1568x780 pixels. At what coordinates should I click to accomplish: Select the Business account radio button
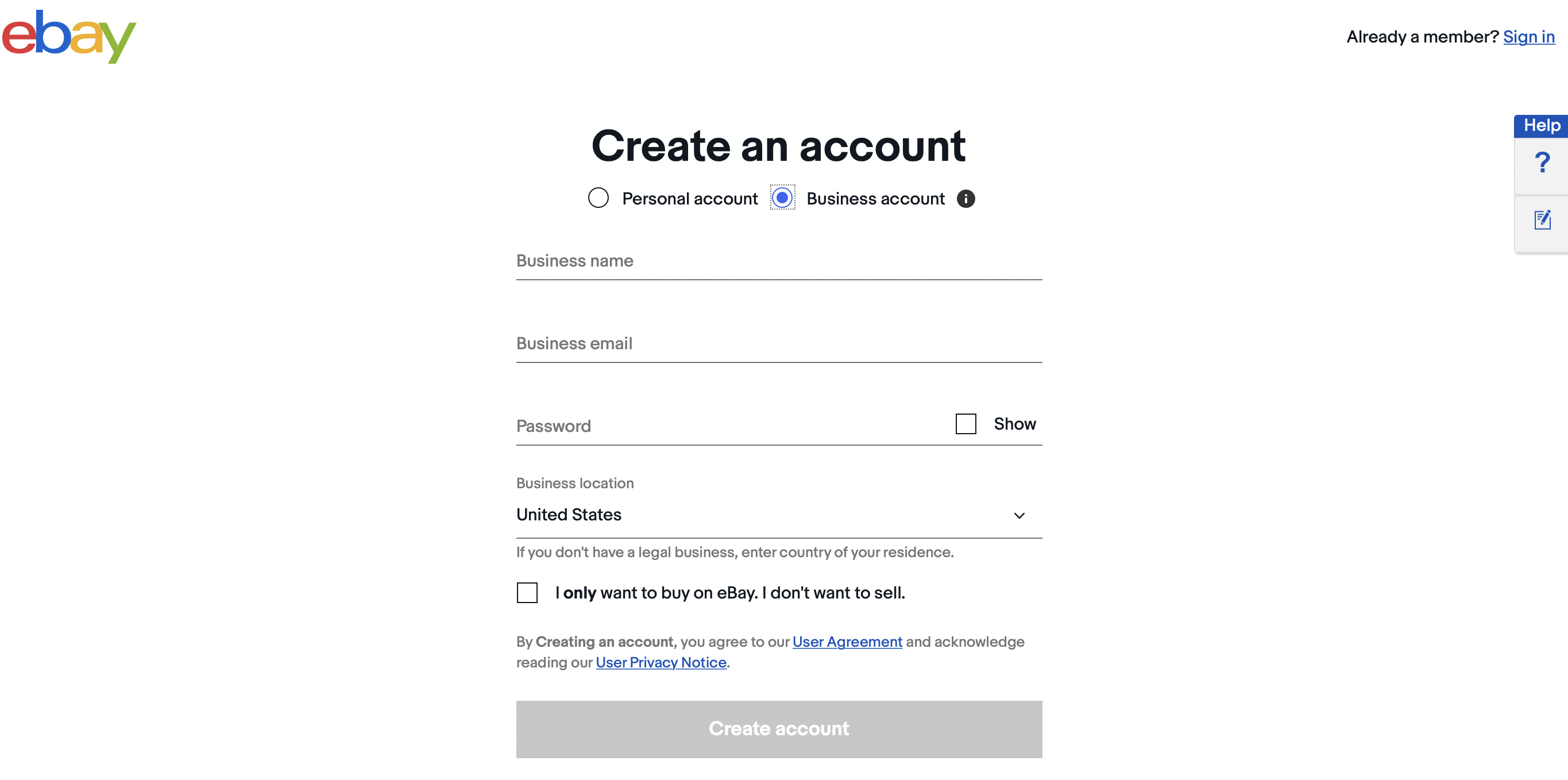coord(782,198)
